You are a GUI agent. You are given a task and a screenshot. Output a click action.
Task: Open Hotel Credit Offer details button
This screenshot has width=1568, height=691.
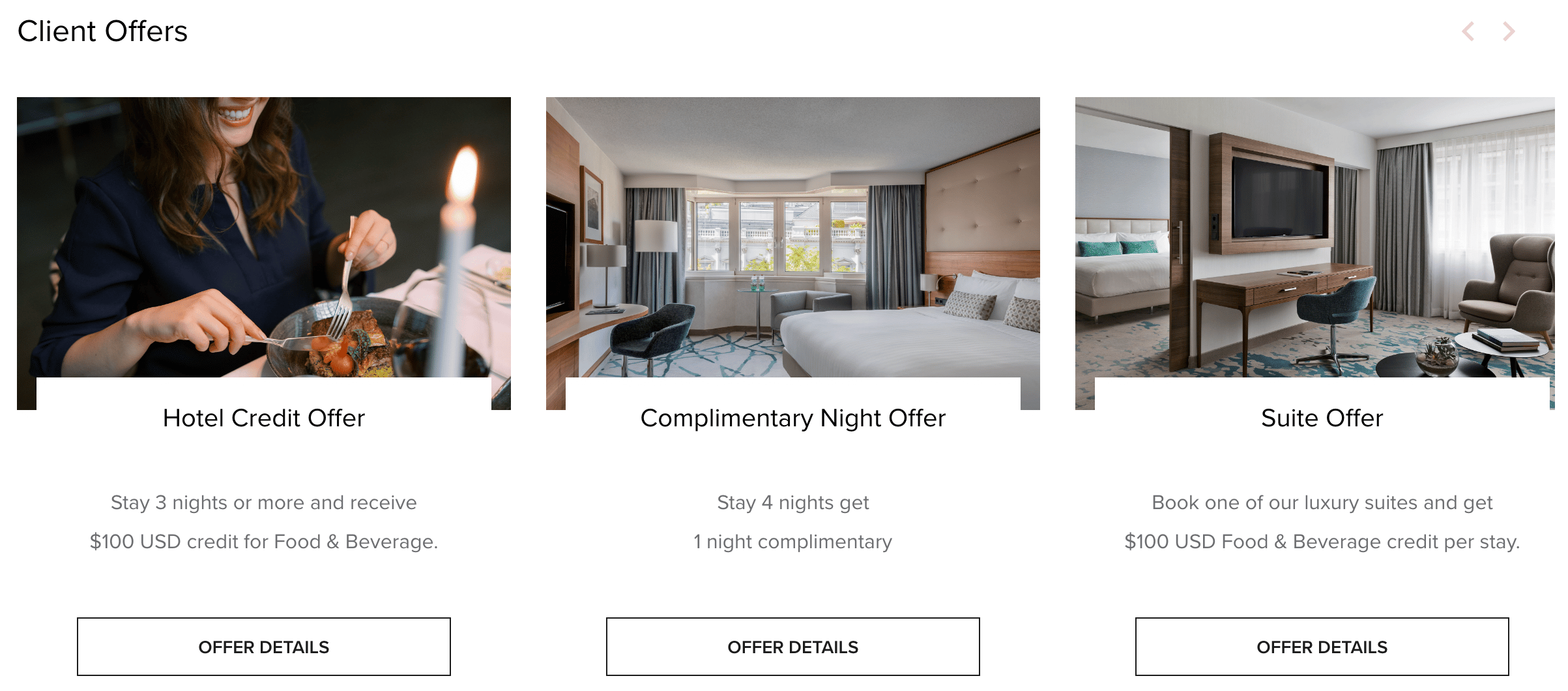[x=264, y=647]
